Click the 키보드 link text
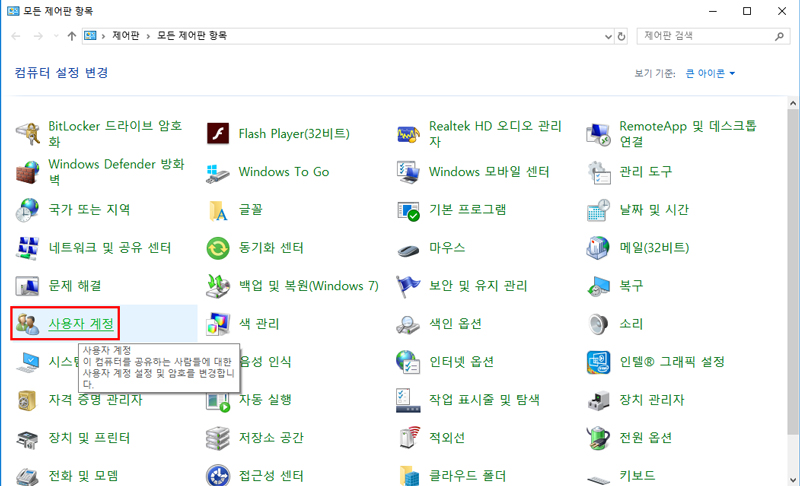Screen dimensions: 800x486 [637, 476]
